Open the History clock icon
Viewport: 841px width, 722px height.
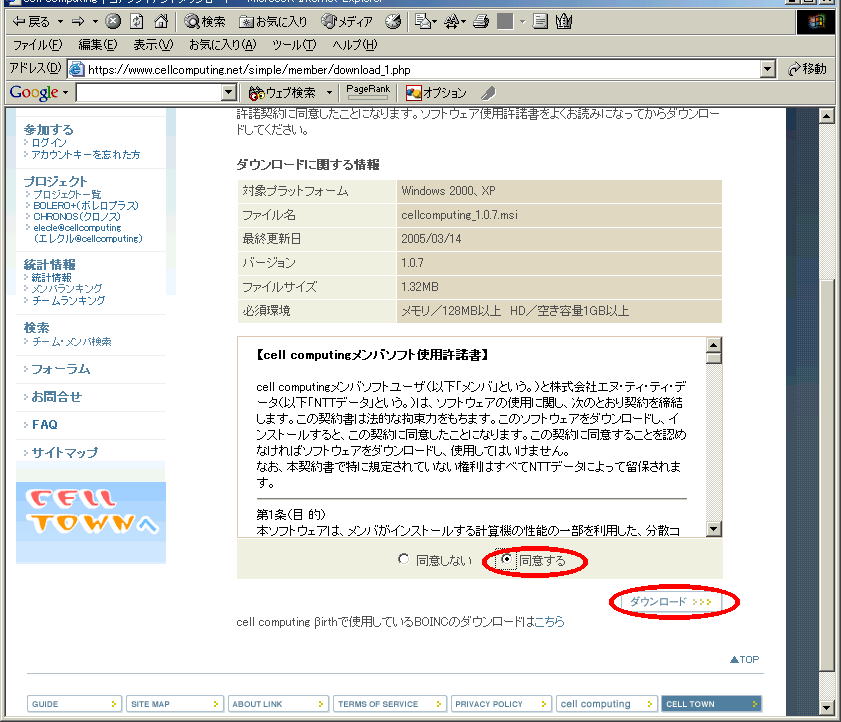393,21
